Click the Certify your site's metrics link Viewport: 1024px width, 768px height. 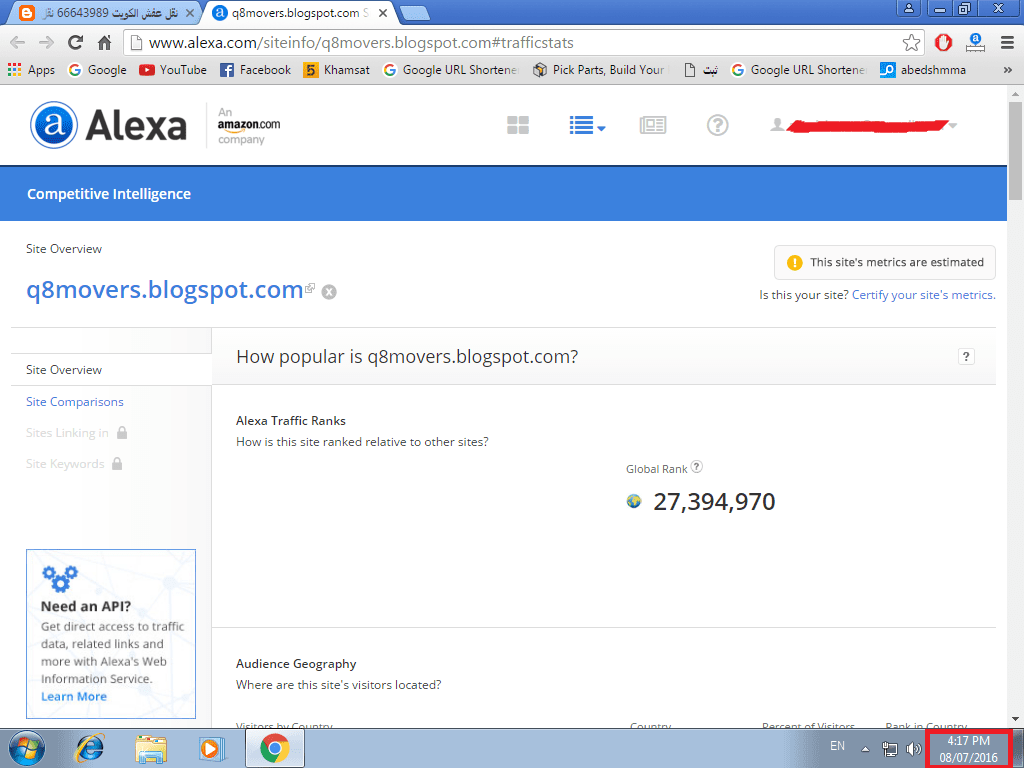pos(923,295)
